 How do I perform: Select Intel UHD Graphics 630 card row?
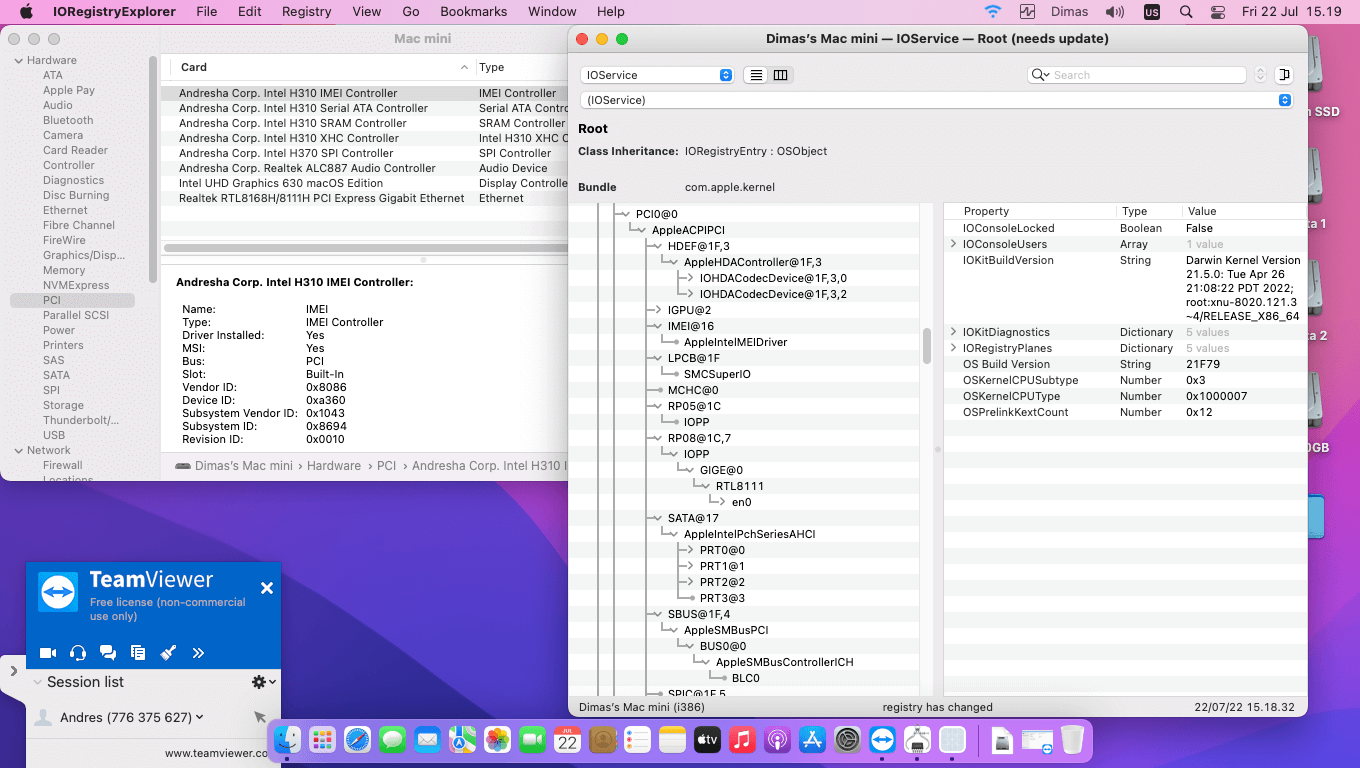tap(281, 183)
